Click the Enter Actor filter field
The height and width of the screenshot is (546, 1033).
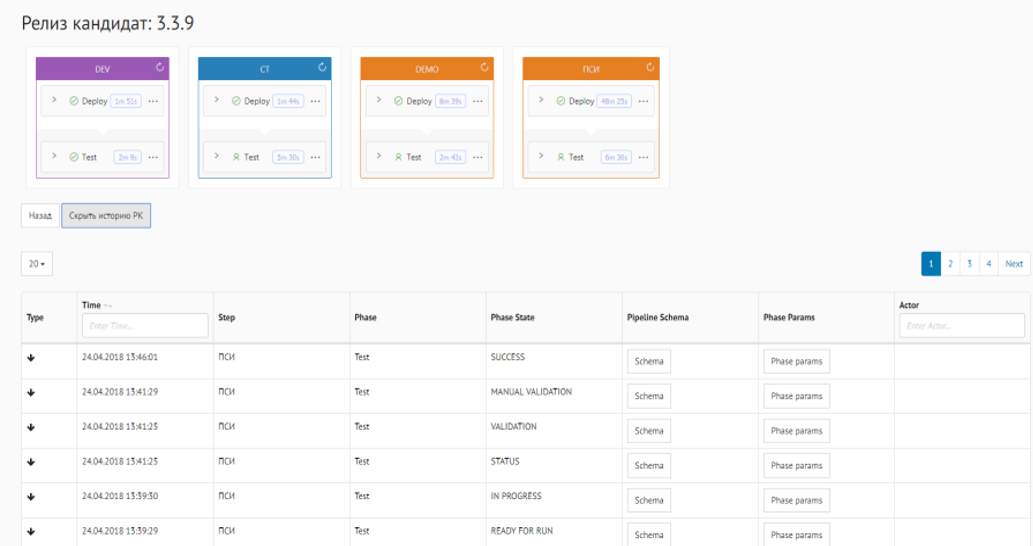pyautogui.click(x=961, y=325)
